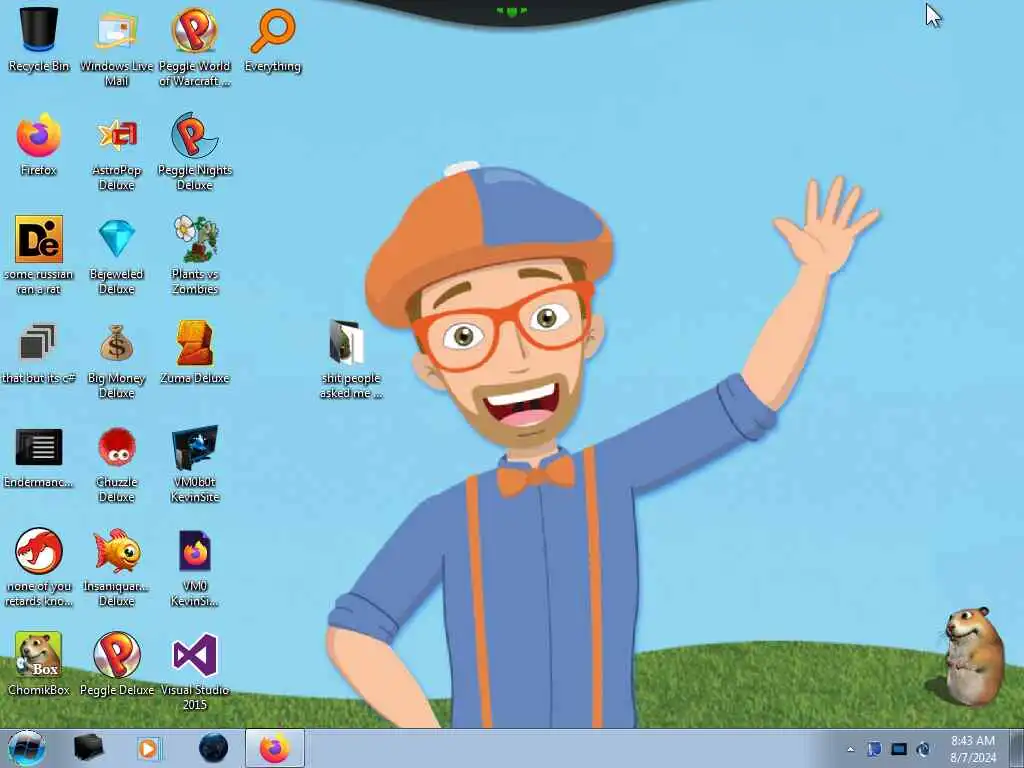Open the clock showing 8:43 AM
Image resolution: width=1024 pixels, height=768 pixels.
973,749
